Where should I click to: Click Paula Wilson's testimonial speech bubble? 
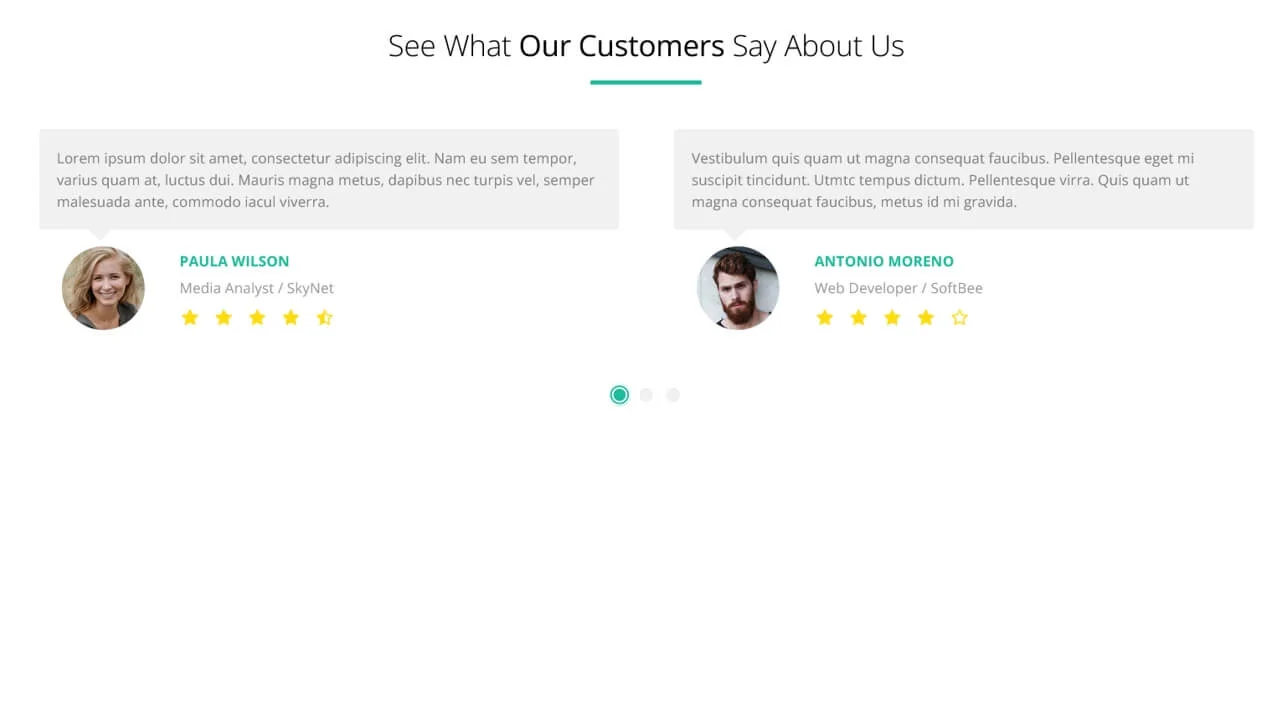329,179
